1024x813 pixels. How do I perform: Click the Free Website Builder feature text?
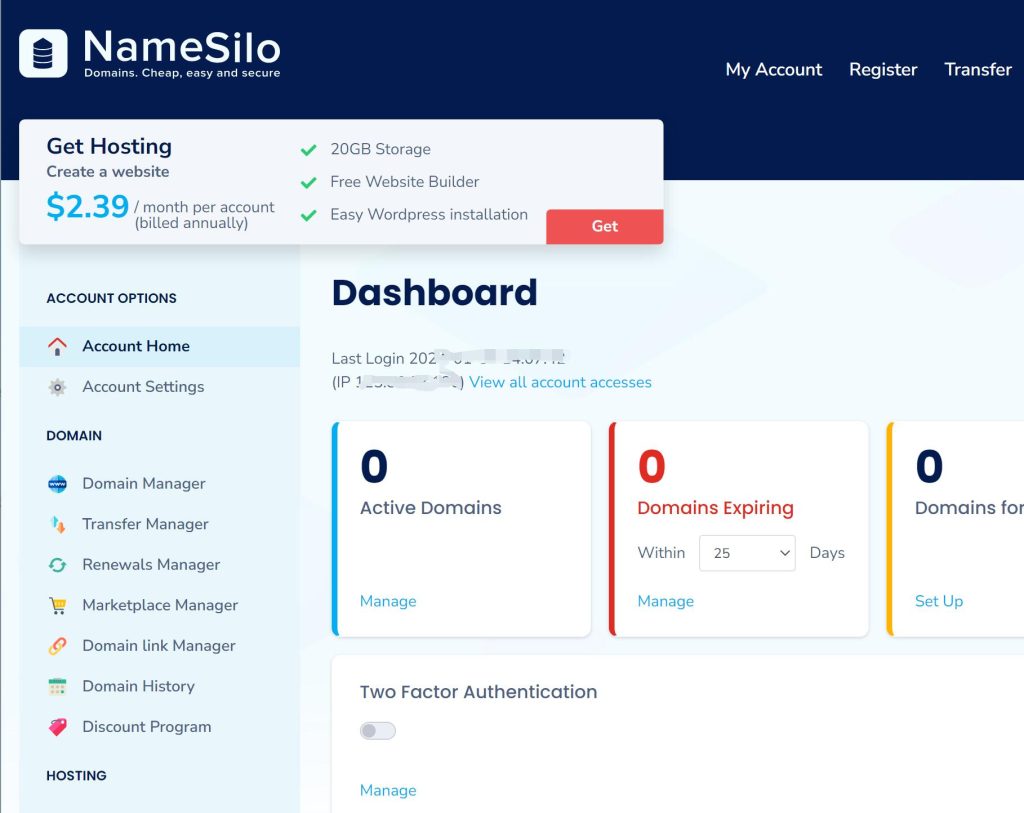coord(404,182)
